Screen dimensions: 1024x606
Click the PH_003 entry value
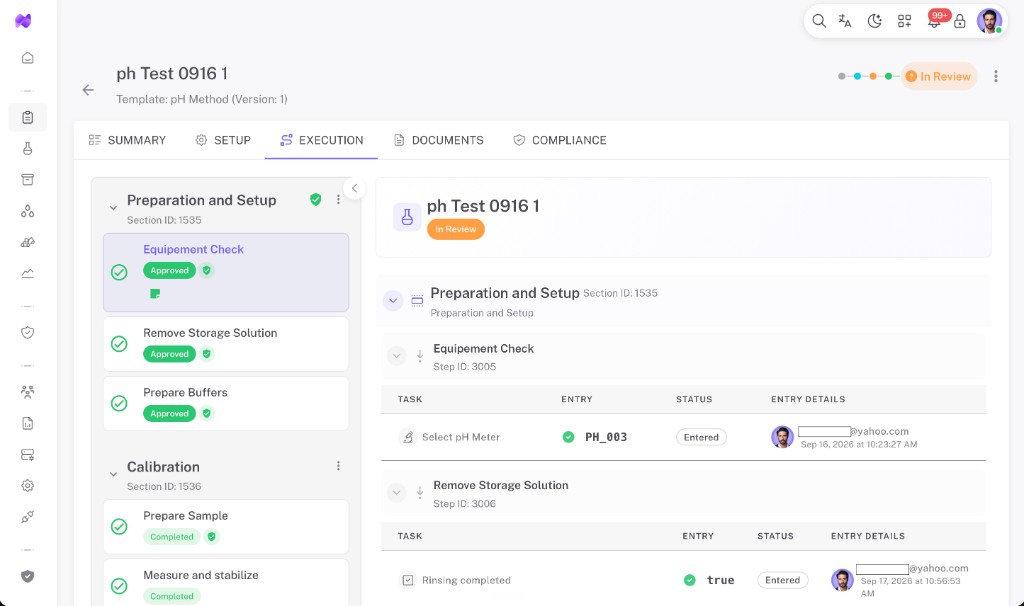(x=606, y=438)
